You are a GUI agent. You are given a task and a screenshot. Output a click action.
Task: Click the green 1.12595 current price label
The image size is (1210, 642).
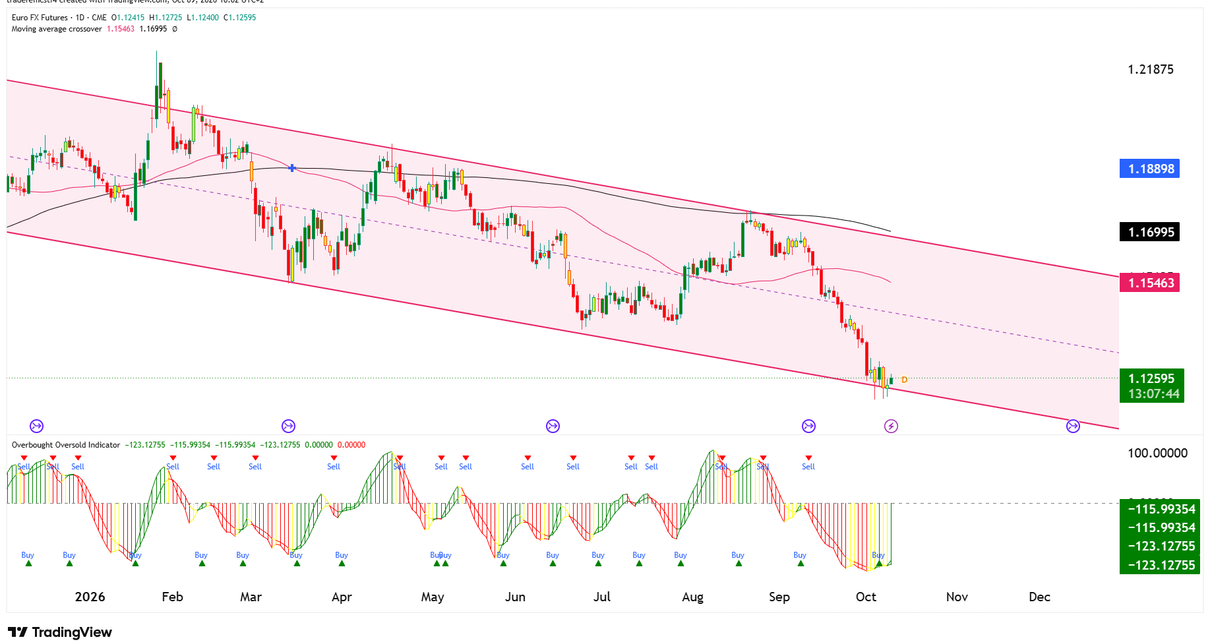pyautogui.click(x=1150, y=379)
